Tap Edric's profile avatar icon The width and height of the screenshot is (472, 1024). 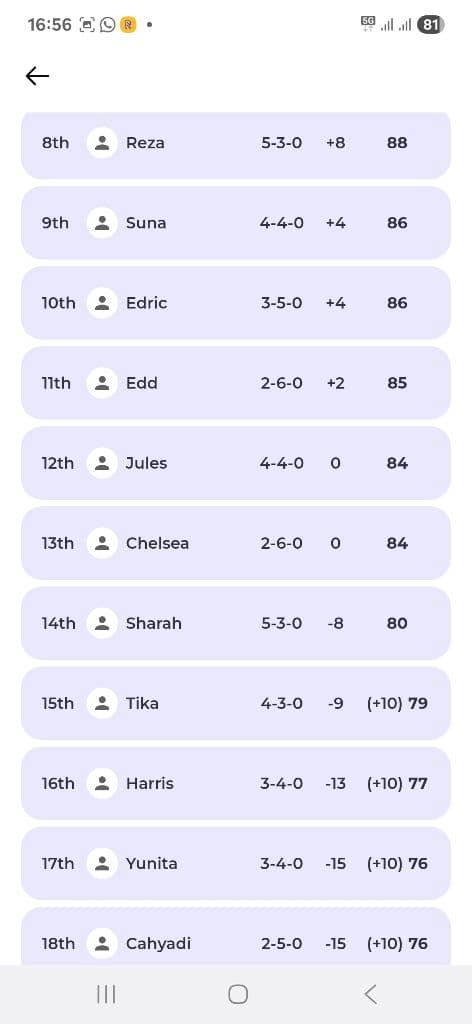(x=102, y=303)
